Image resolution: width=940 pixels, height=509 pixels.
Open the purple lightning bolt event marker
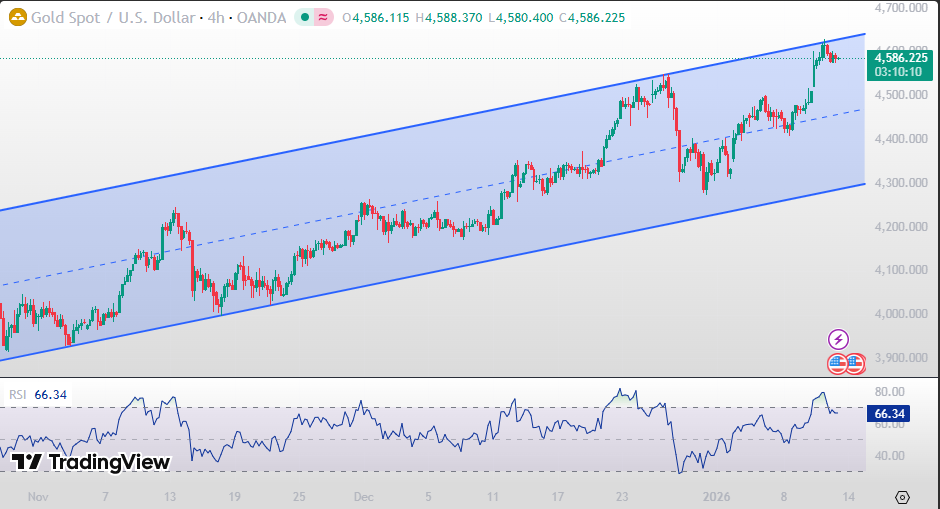[x=838, y=340]
